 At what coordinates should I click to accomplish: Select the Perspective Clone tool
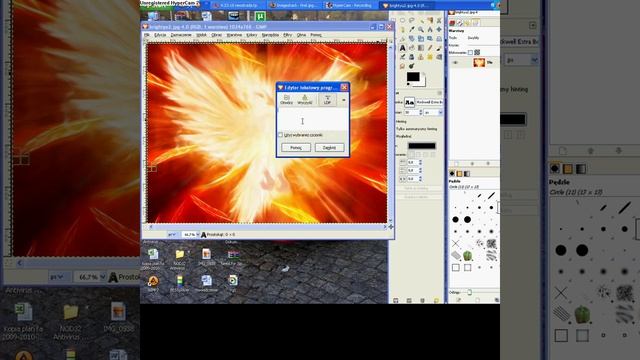click(x=439, y=57)
